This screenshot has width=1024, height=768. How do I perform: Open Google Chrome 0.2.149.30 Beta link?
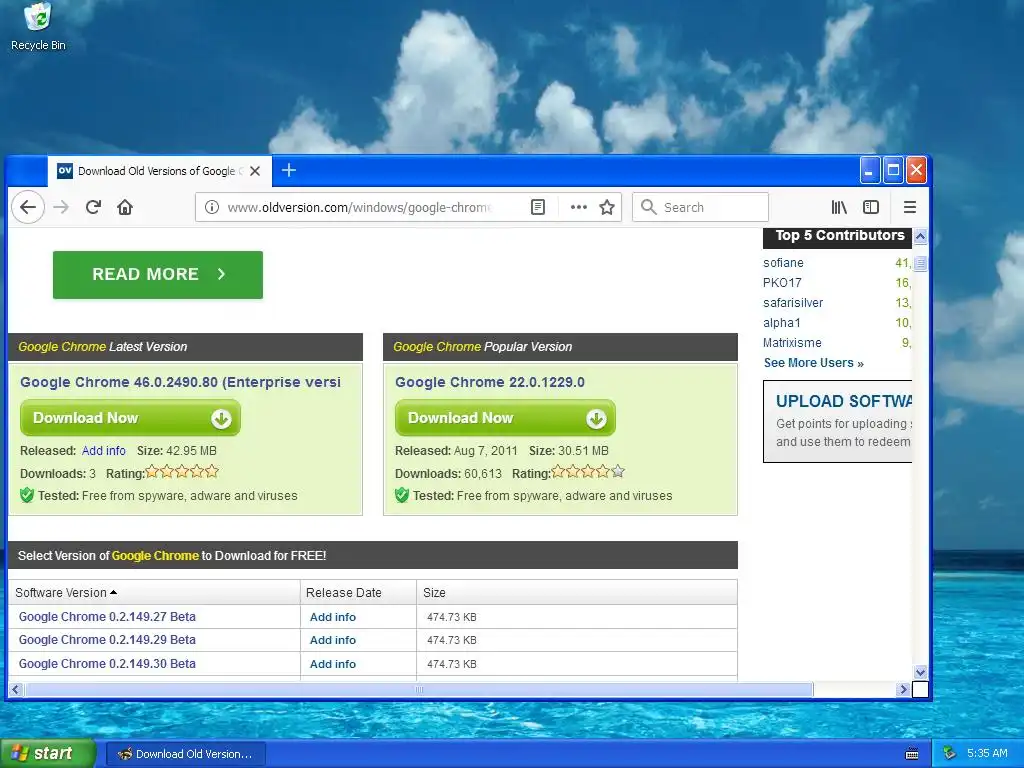pyautogui.click(x=107, y=664)
